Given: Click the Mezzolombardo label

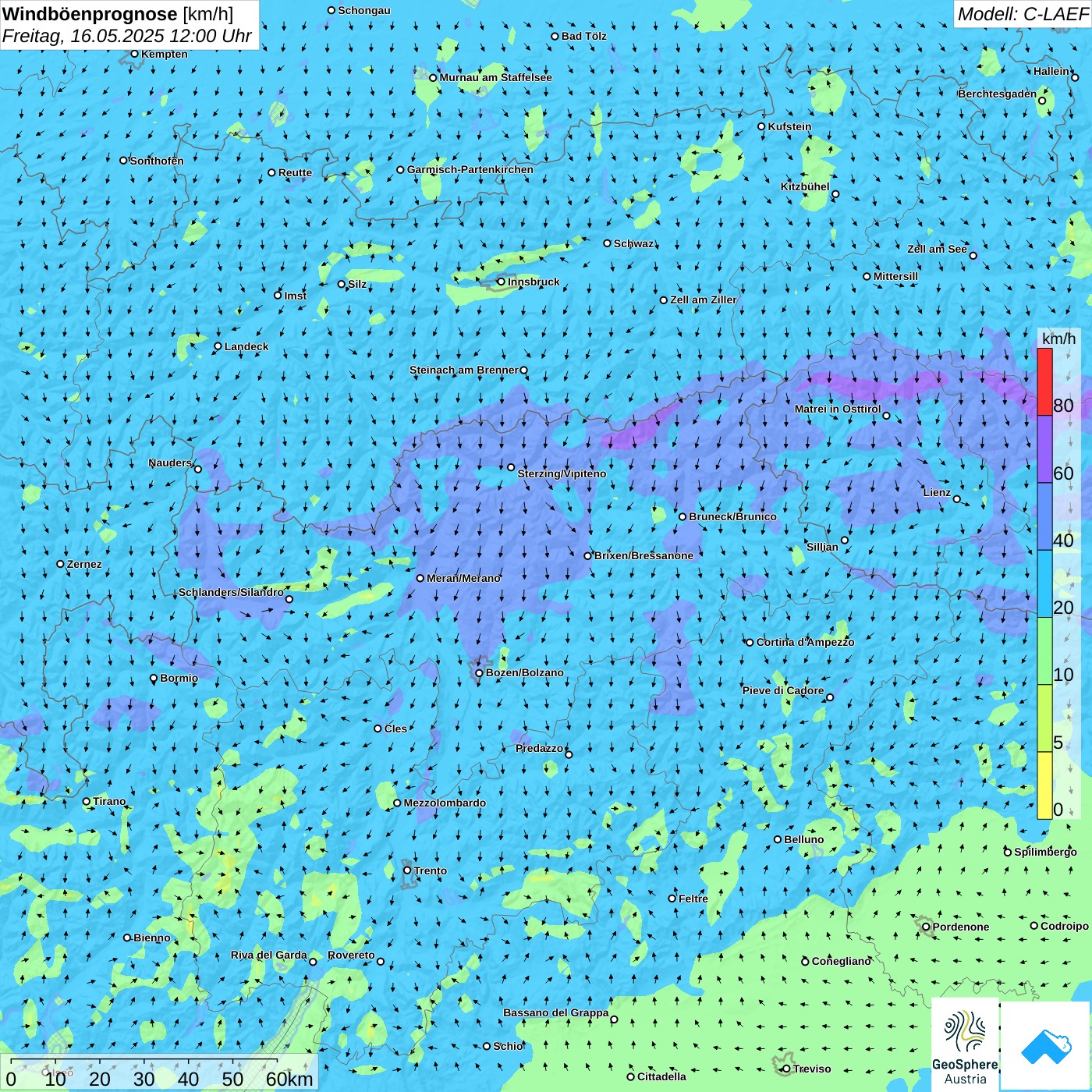Looking at the screenshot, I should (445, 803).
